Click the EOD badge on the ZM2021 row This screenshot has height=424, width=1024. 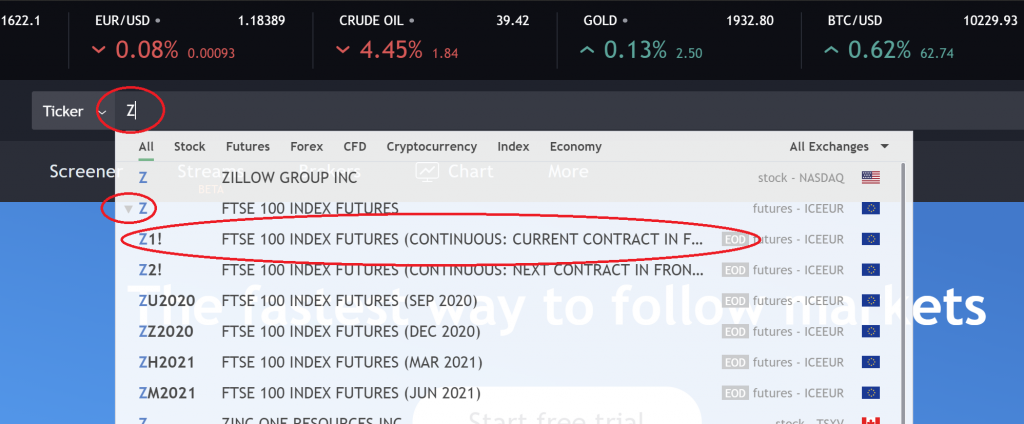click(x=735, y=393)
